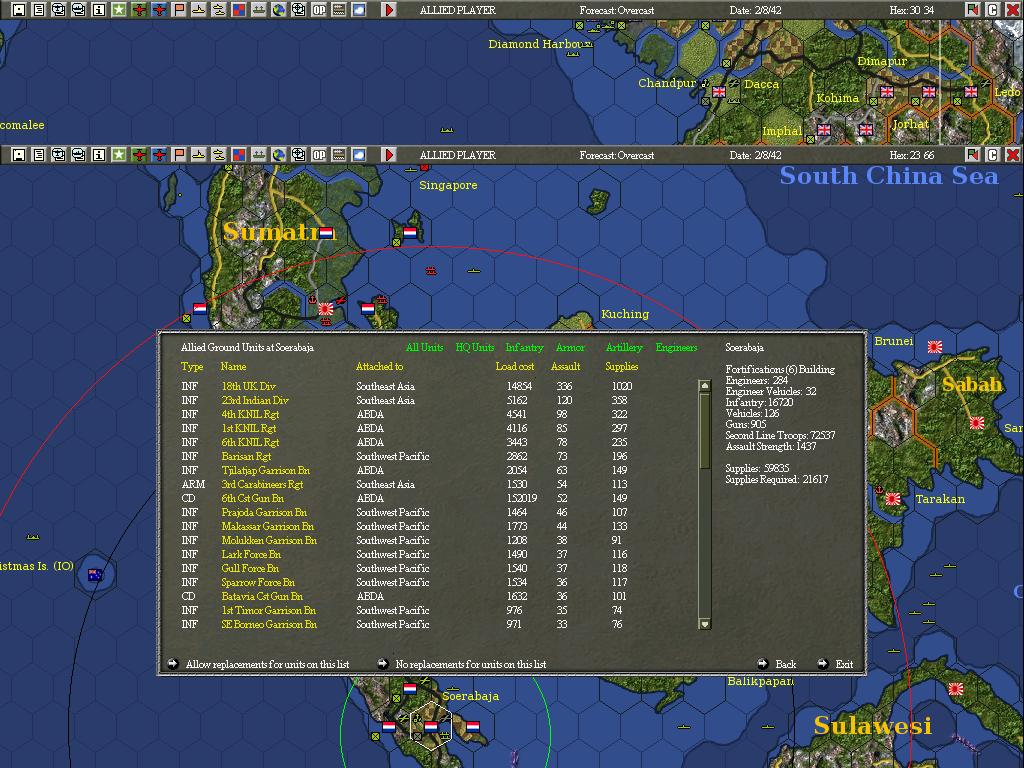This screenshot has height=768, width=1024.
Task: Click save disk icon in Hex: 30 34 toolbar
Action: pyautogui.click(x=19, y=10)
